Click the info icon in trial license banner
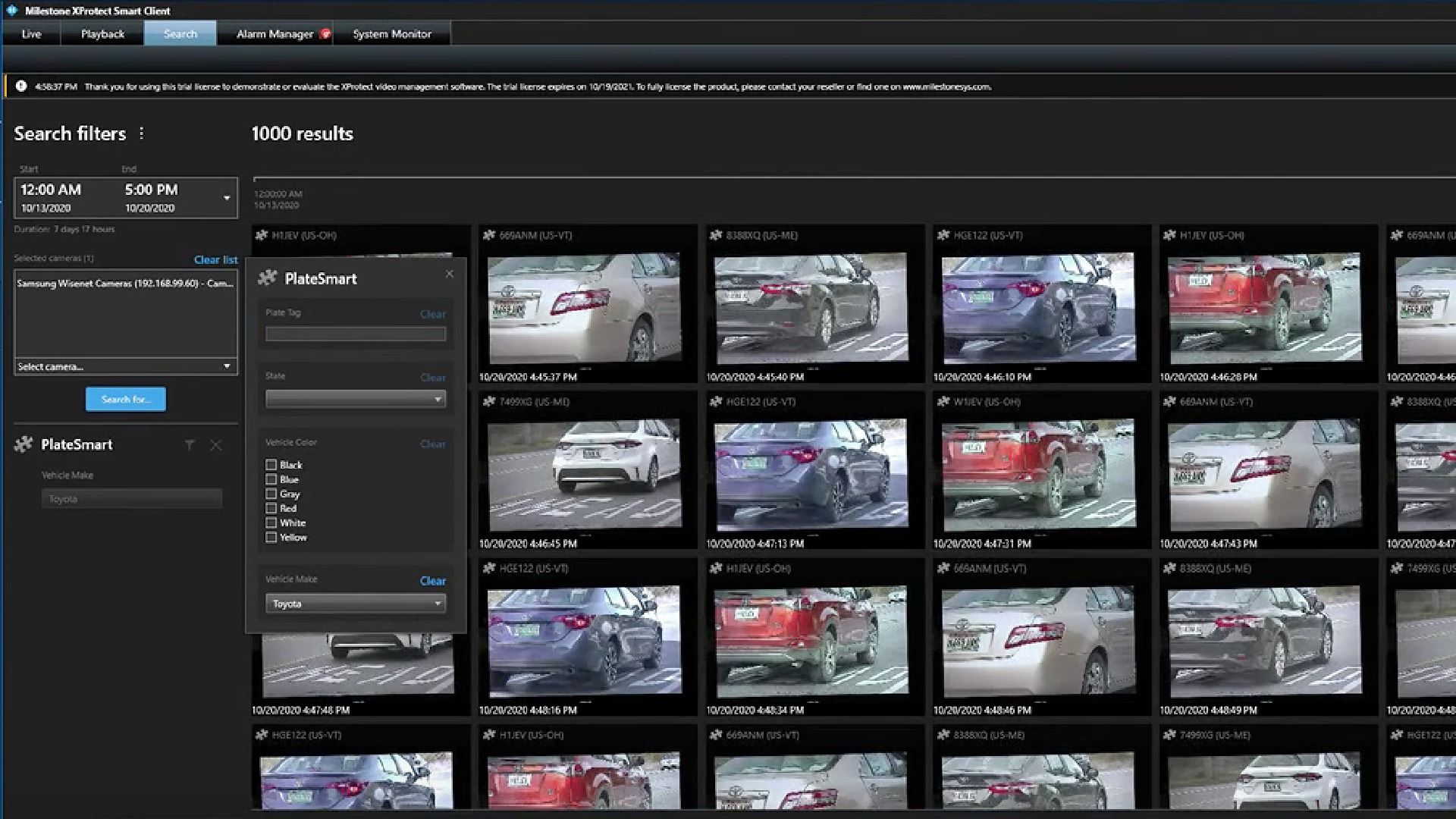1456x819 pixels. [x=21, y=86]
